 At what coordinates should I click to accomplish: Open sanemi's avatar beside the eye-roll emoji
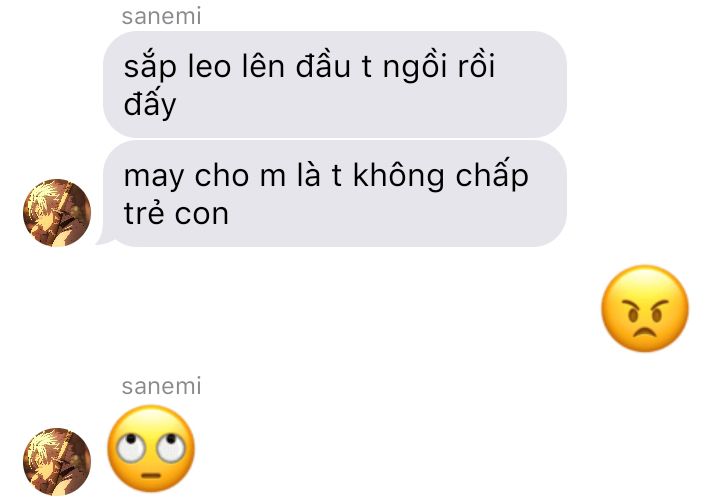(57, 462)
